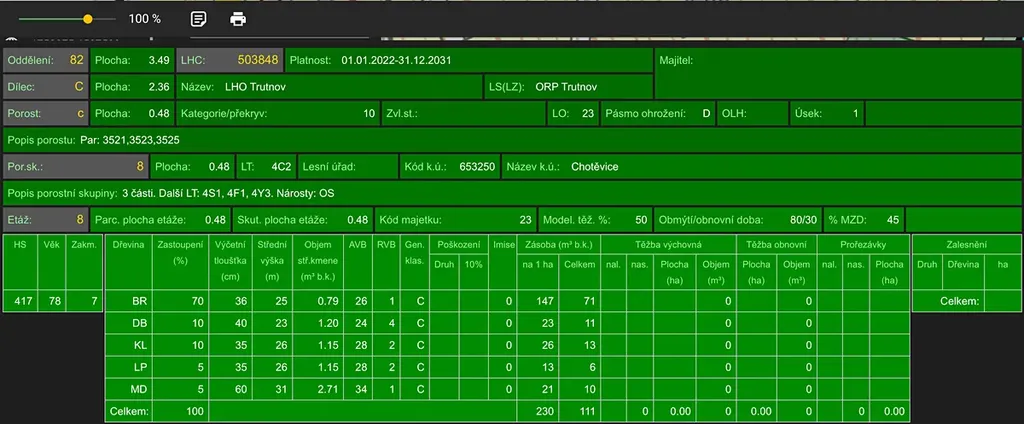The height and width of the screenshot is (424, 1024).
Task: Click the Zásoba column header
Action: click(557, 243)
